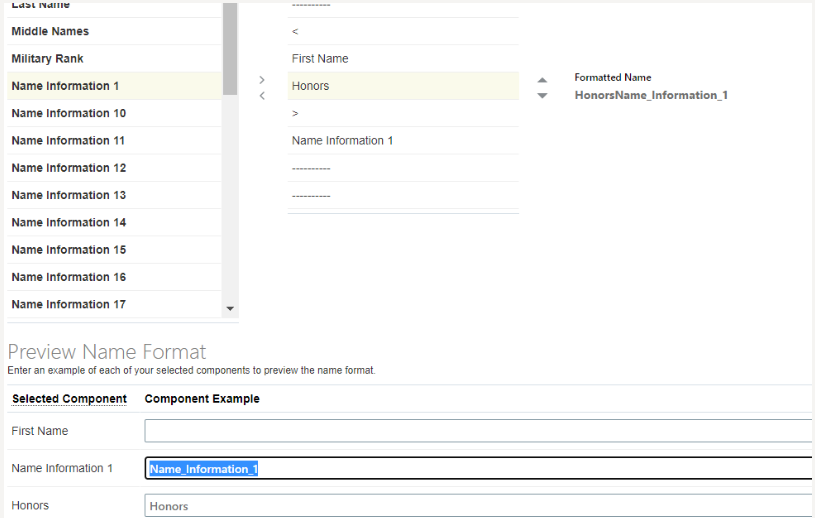Move selected component right with the > arrow
Viewport: 815px width, 518px height.
[262, 79]
